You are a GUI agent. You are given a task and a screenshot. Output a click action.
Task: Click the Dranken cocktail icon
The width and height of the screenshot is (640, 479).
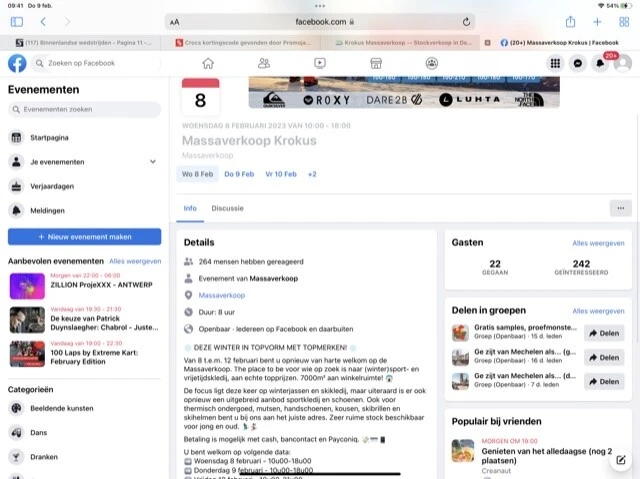(x=16, y=457)
